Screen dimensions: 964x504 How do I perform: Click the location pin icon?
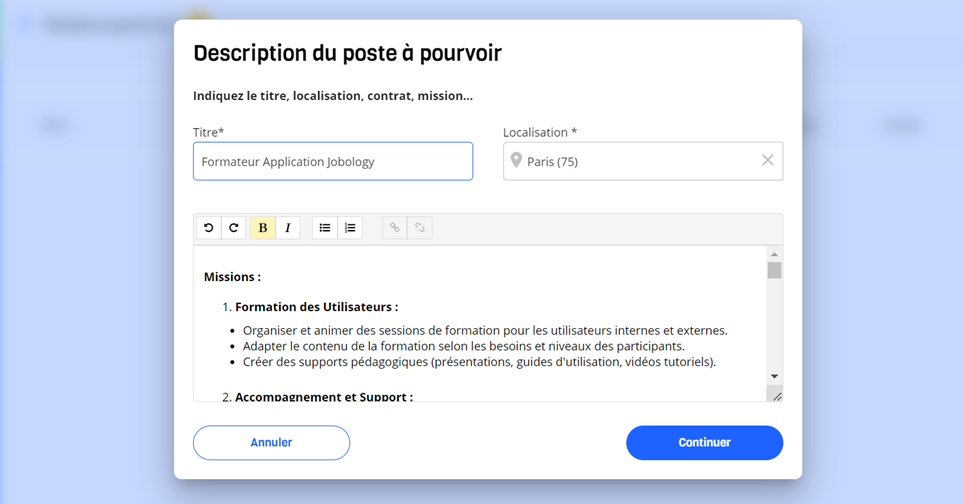click(x=516, y=160)
